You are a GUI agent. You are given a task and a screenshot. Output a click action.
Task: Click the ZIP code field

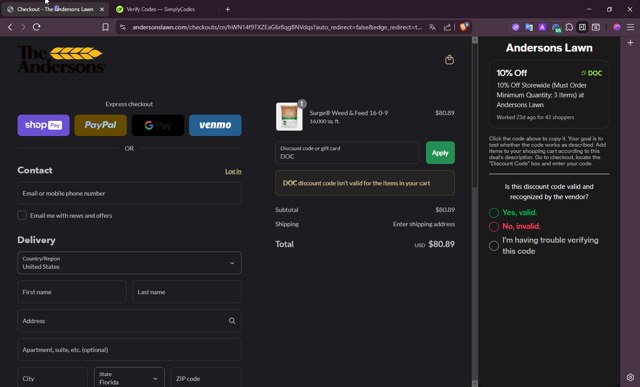pos(206,378)
